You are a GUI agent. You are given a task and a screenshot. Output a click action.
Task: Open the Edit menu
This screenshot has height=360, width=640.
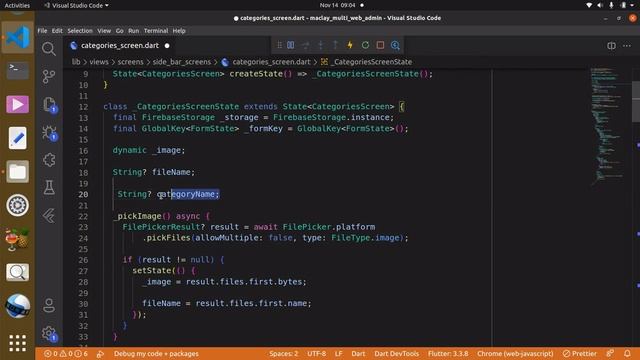coord(57,31)
